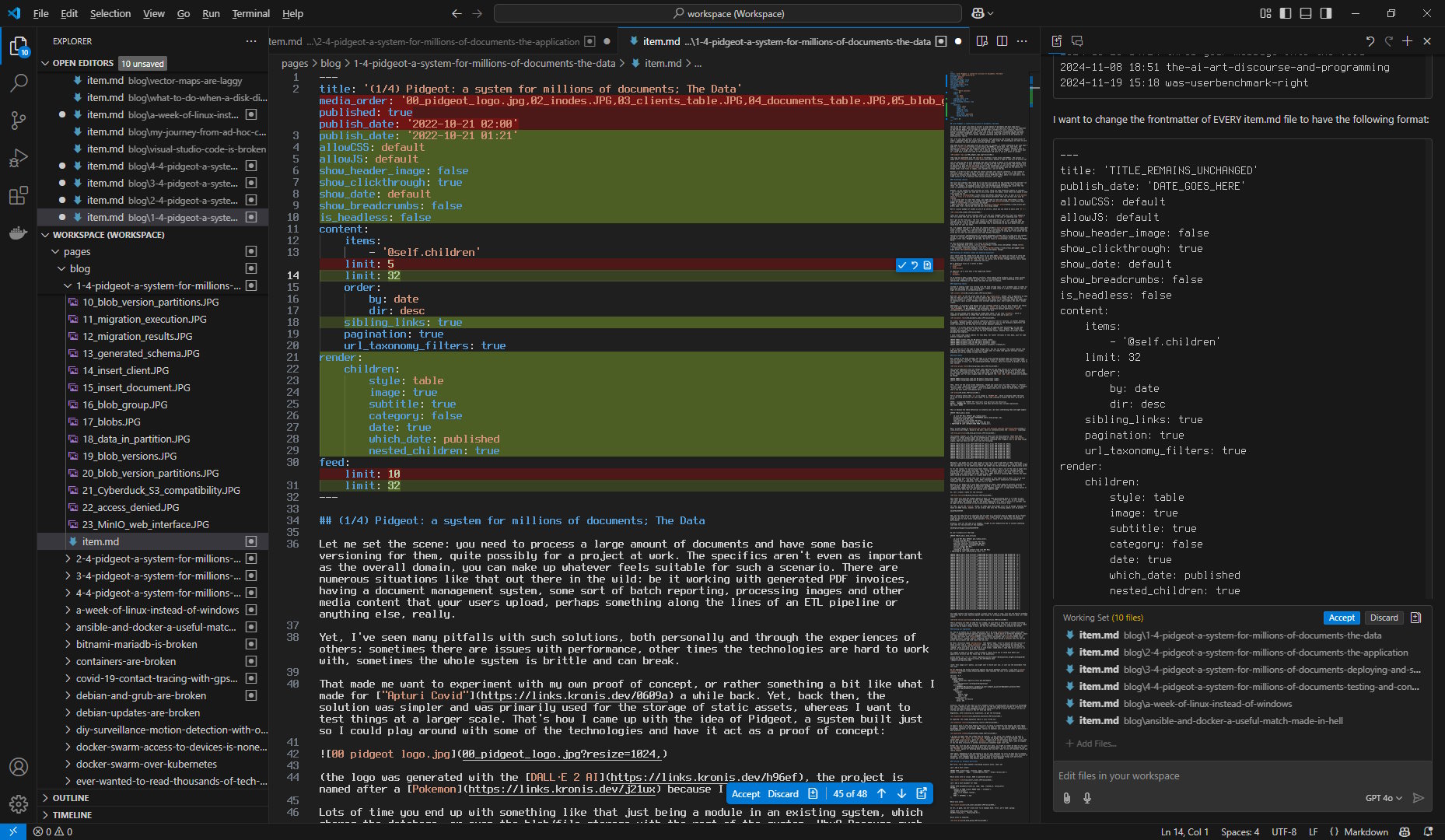This screenshot has width=1445, height=840.
Task: Split the editor right
Action: [x=1002, y=41]
